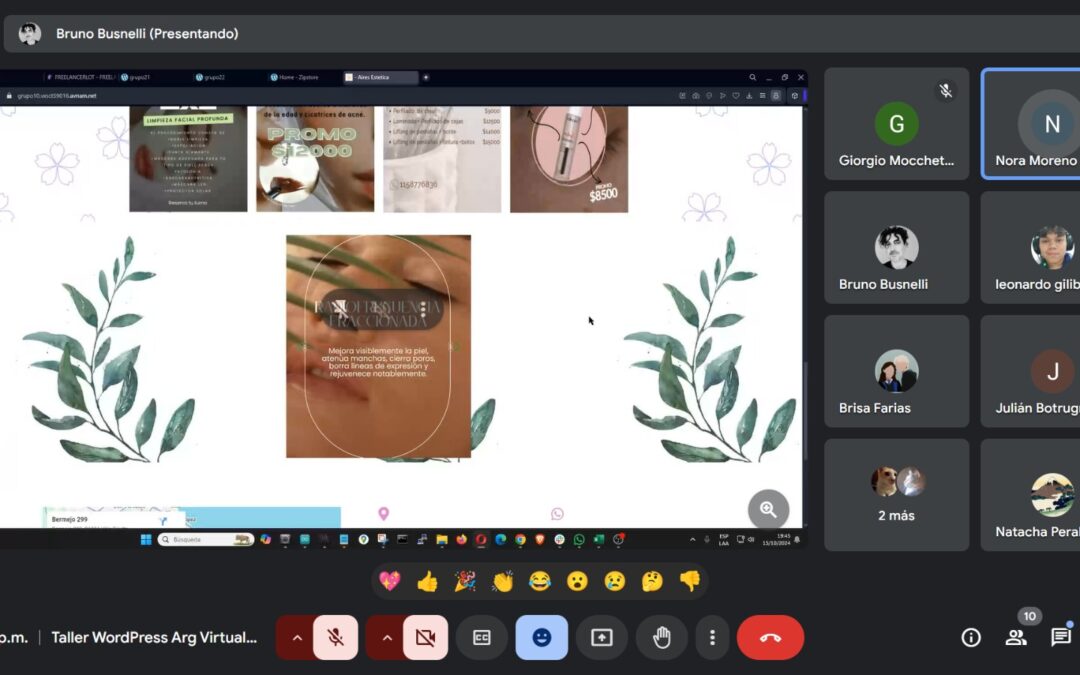Open WhatsApp from the shared taskbar
The height and width of the screenshot is (675, 1080).
click(579, 539)
